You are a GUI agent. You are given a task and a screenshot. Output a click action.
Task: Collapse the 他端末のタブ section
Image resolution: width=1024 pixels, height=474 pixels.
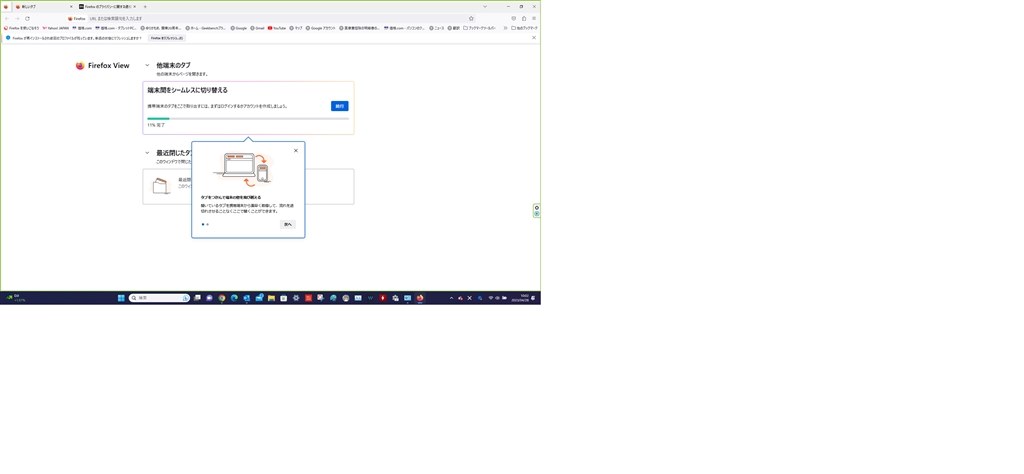click(147, 65)
